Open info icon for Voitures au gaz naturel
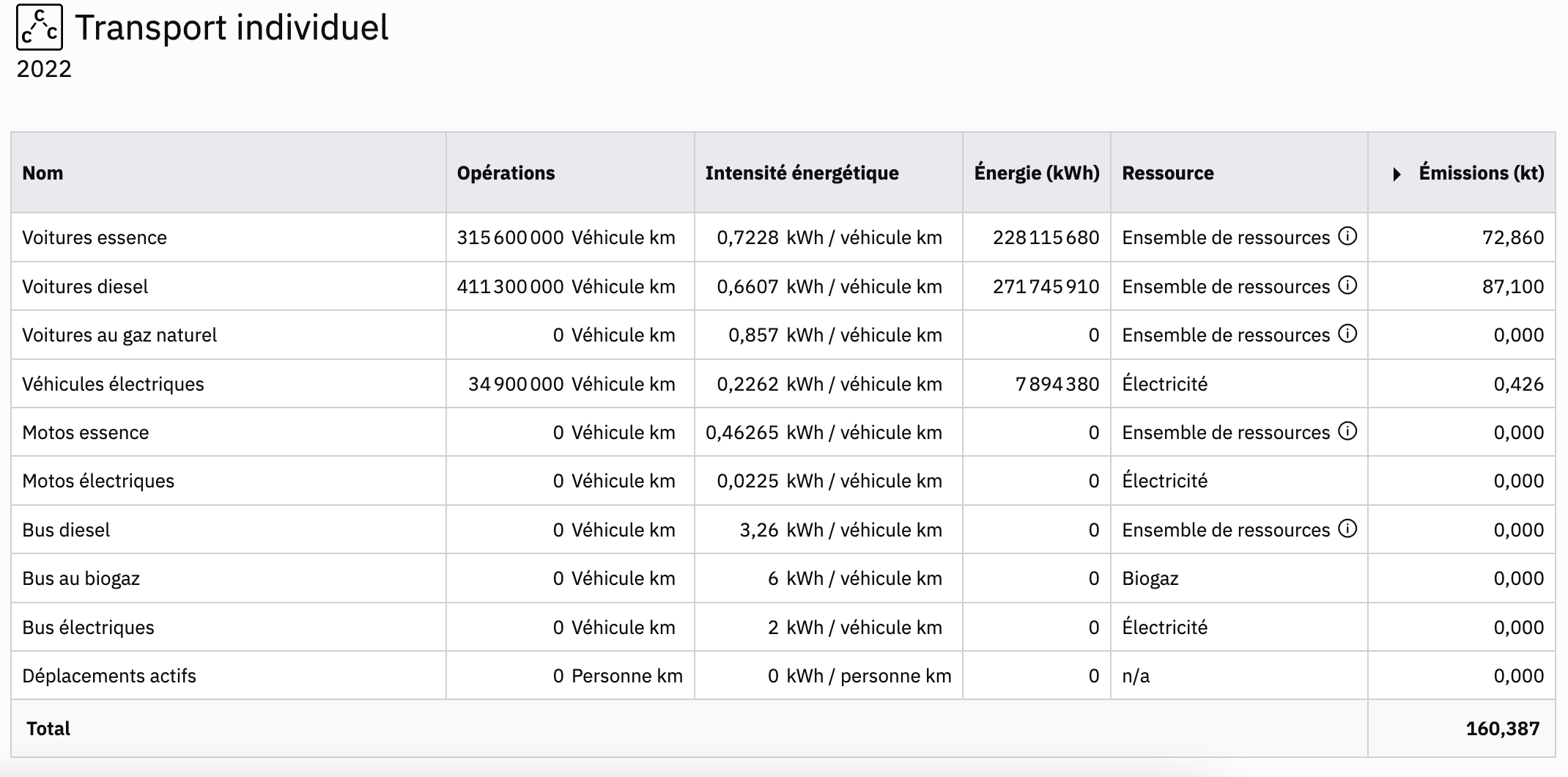1568x777 pixels. pyautogui.click(x=1347, y=334)
